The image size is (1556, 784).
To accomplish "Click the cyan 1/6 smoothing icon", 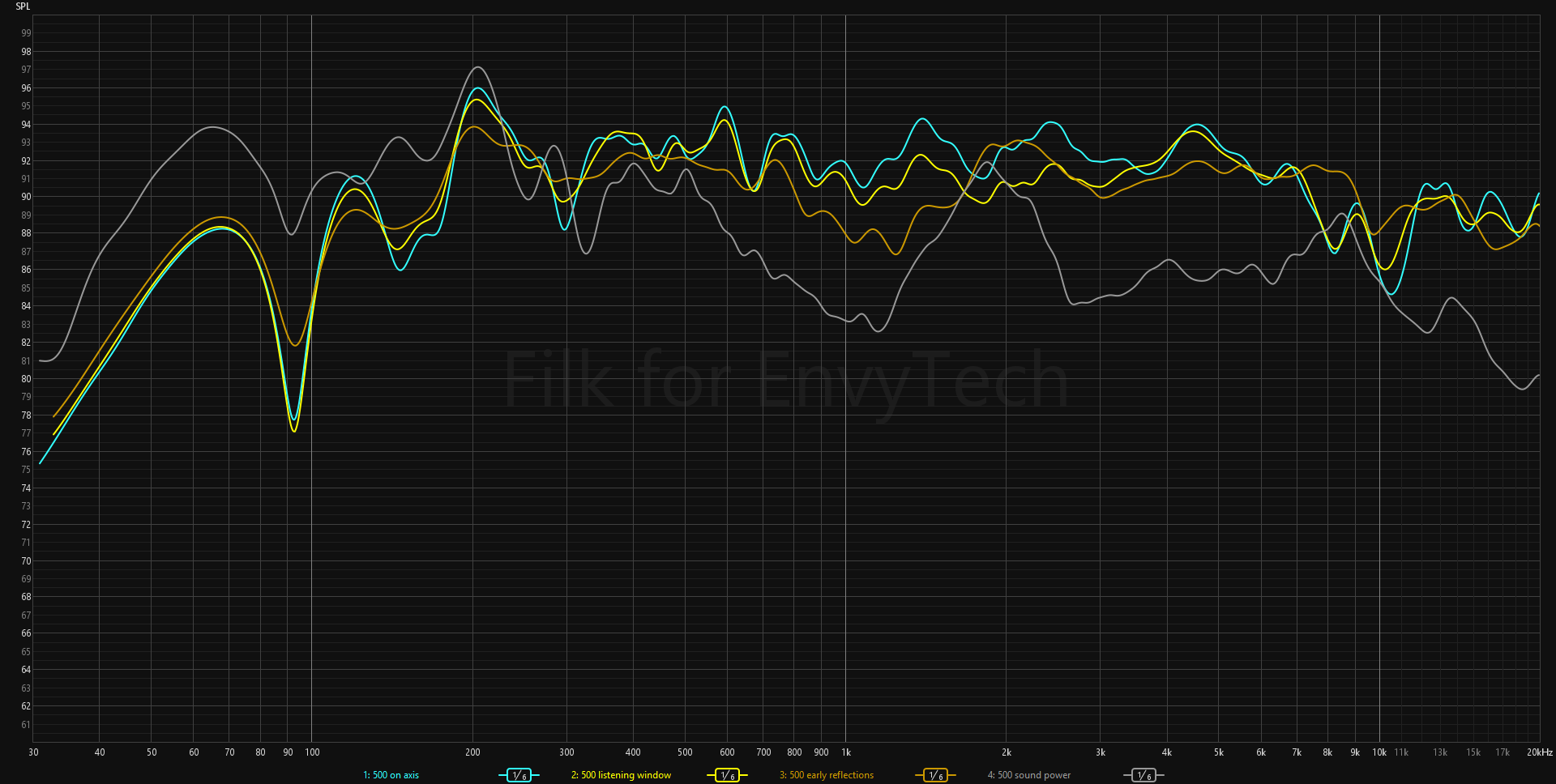I will coord(519,775).
